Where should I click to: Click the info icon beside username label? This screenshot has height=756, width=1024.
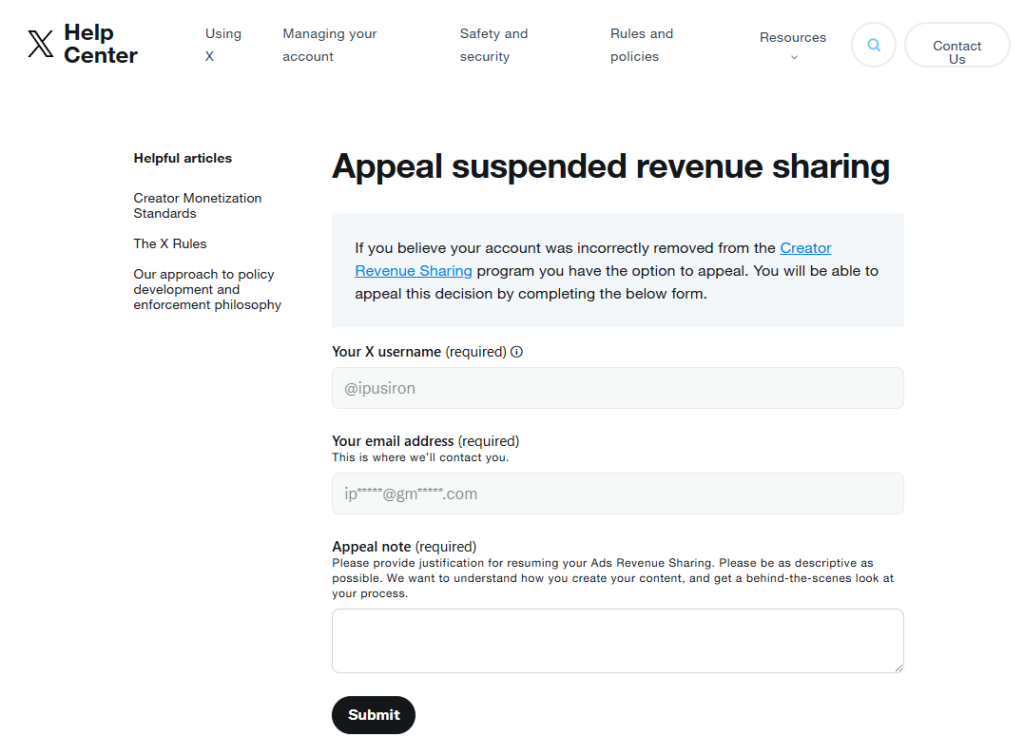[x=517, y=352]
